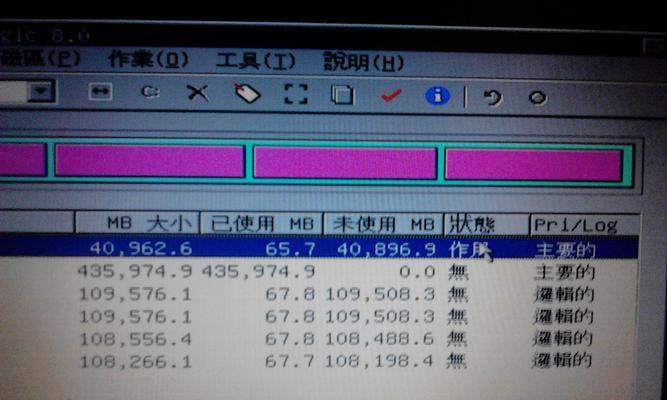
Task: Click the 0.0 unused MB cell
Action: tap(416, 271)
